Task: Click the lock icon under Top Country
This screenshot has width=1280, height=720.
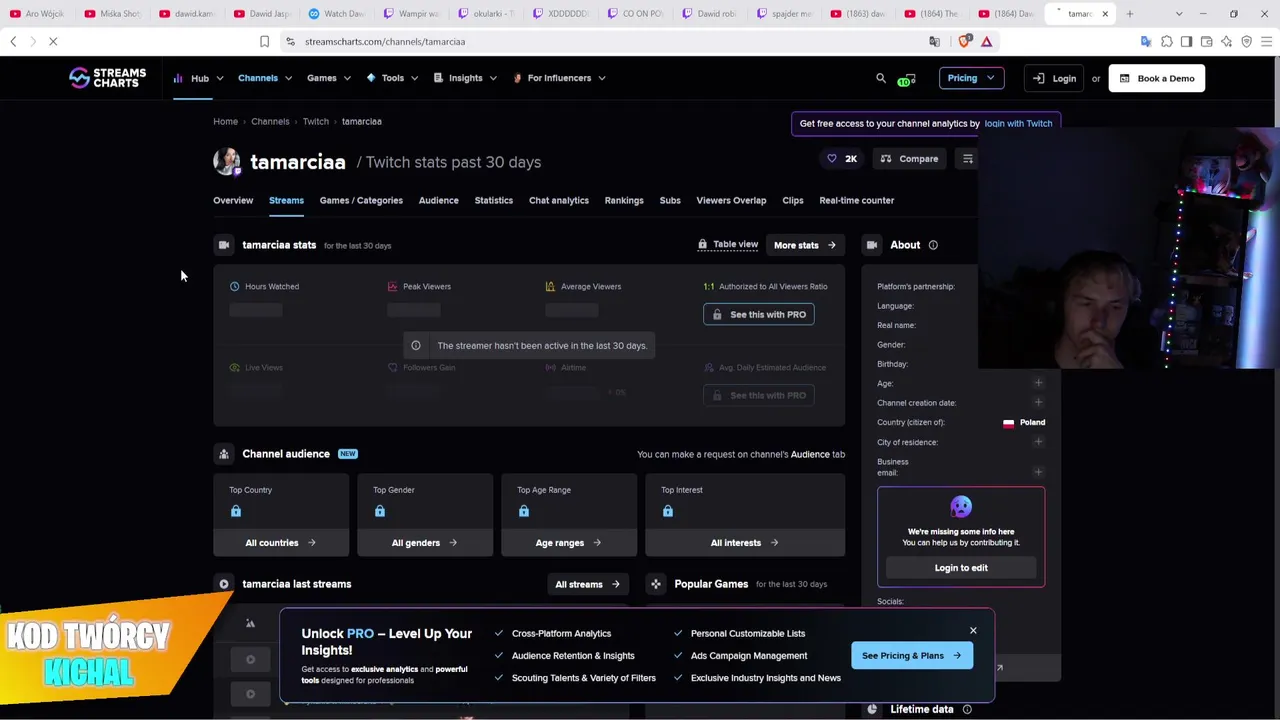Action: [x=236, y=511]
